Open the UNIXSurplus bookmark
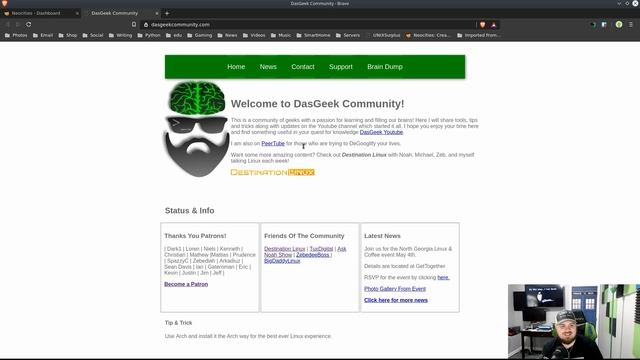Screen dimensions: 640x360 (x=383, y=36)
